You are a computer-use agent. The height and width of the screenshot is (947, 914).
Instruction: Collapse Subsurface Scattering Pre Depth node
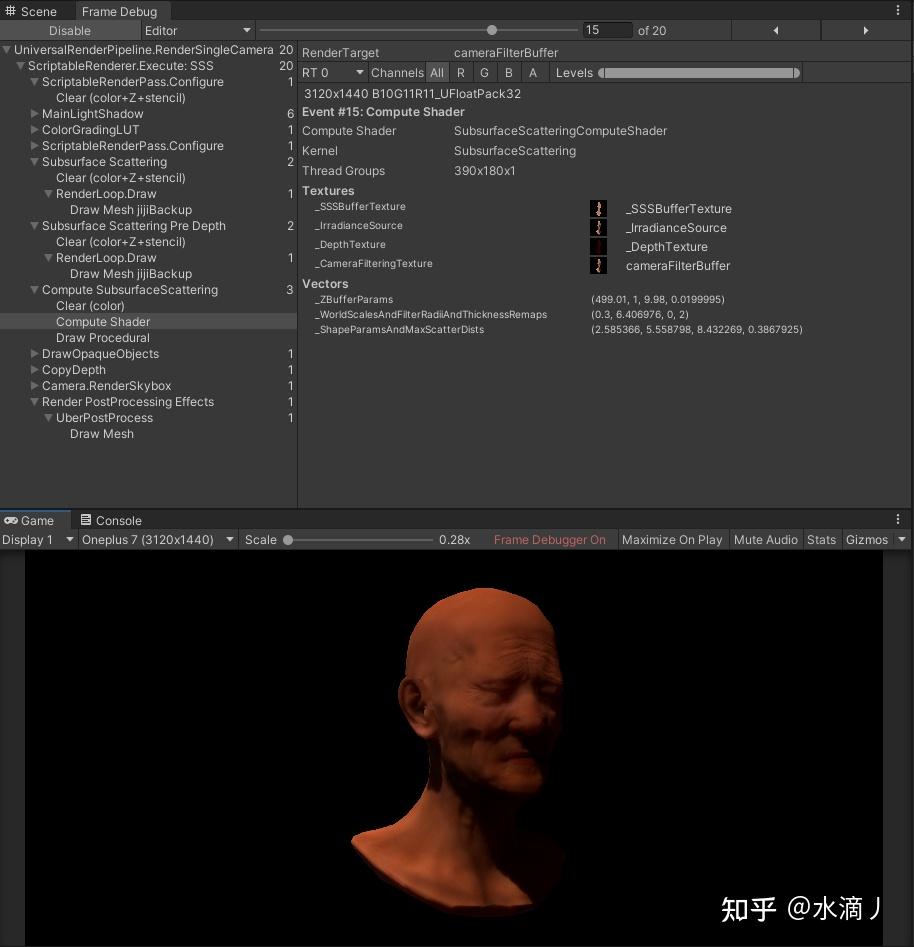coord(34,225)
